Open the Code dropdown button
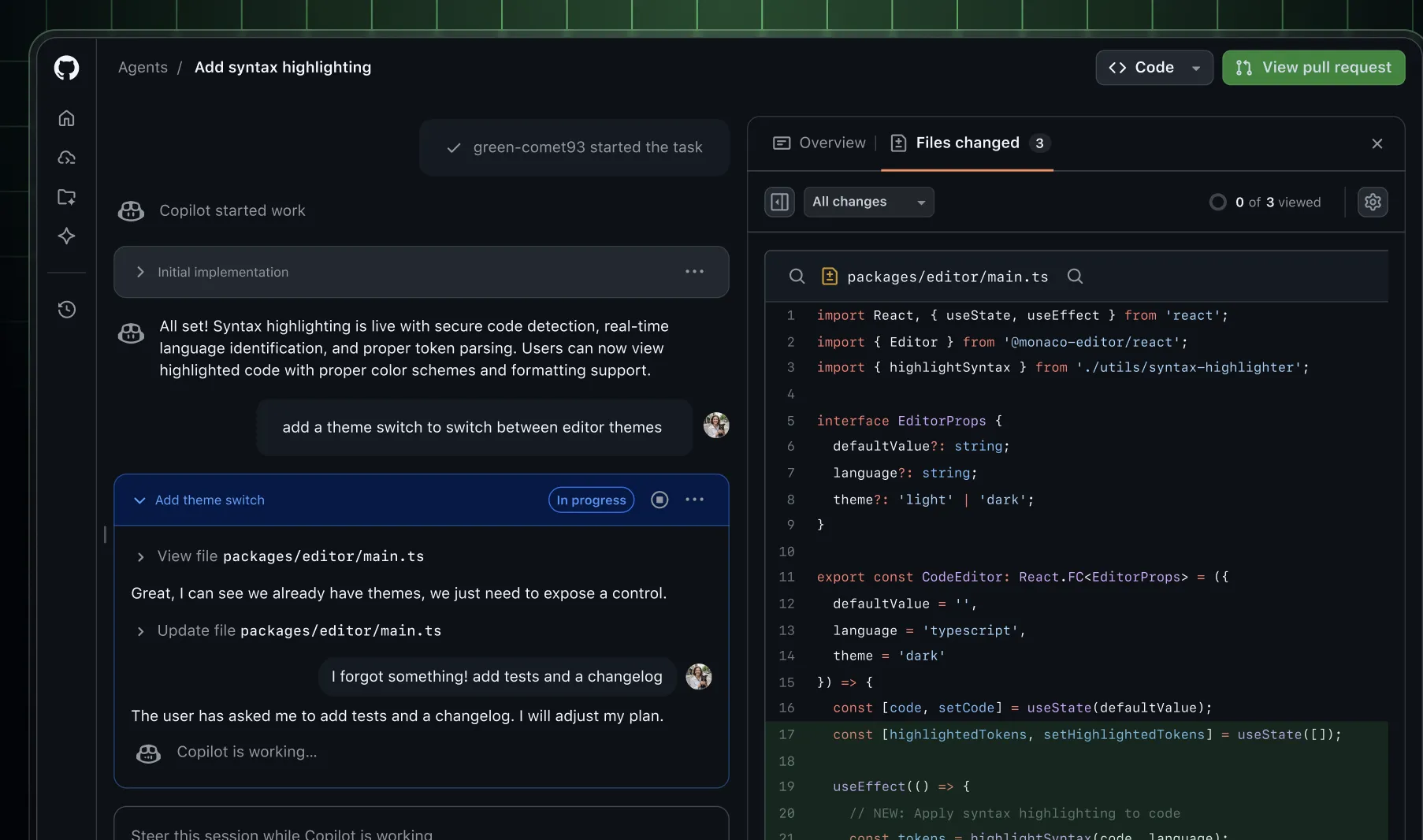Image resolution: width=1423 pixels, height=840 pixels. tap(1154, 68)
